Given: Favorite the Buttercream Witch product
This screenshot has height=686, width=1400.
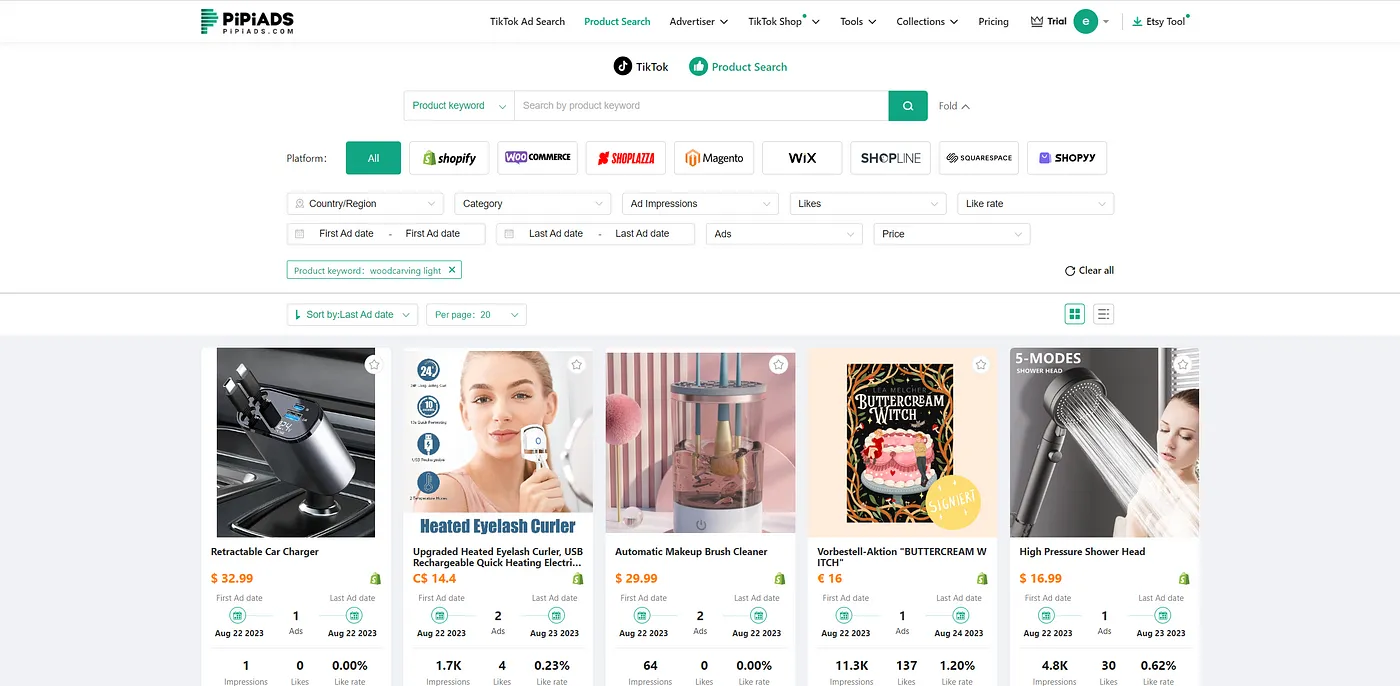Looking at the screenshot, I should [x=981, y=365].
